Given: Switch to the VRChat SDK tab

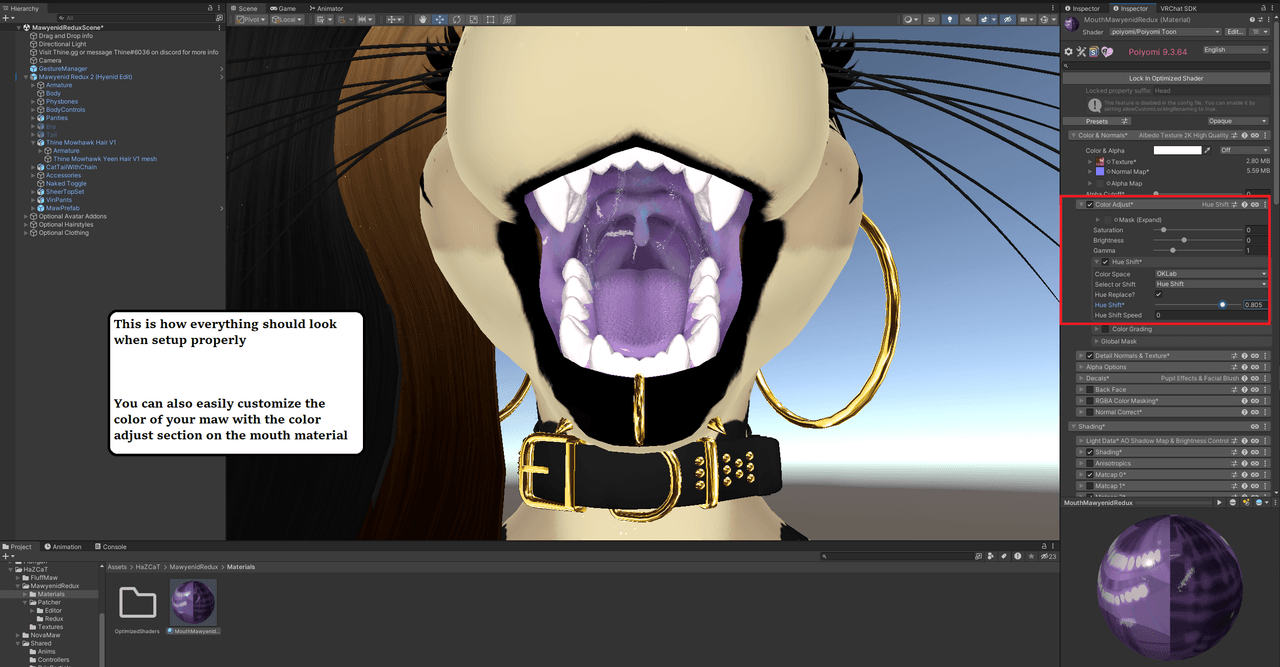Looking at the screenshot, I should tap(1176, 8).
